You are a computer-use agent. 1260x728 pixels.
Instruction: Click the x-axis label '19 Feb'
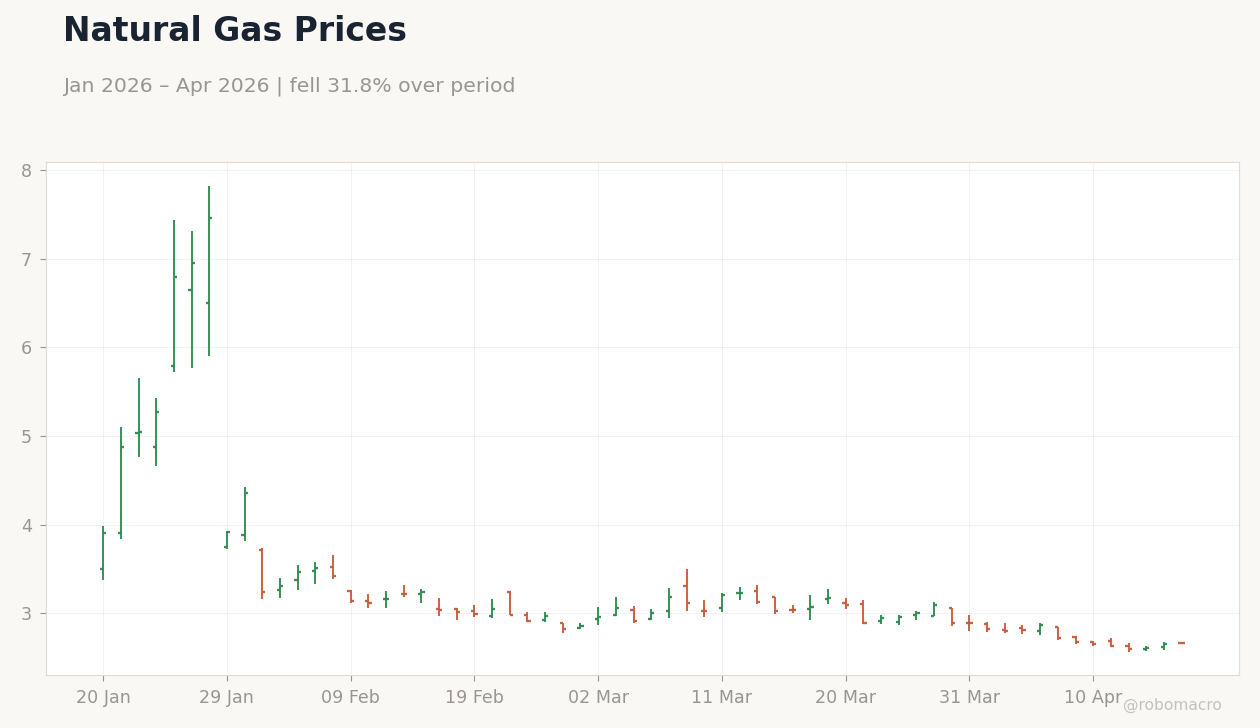tap(474, 698)
